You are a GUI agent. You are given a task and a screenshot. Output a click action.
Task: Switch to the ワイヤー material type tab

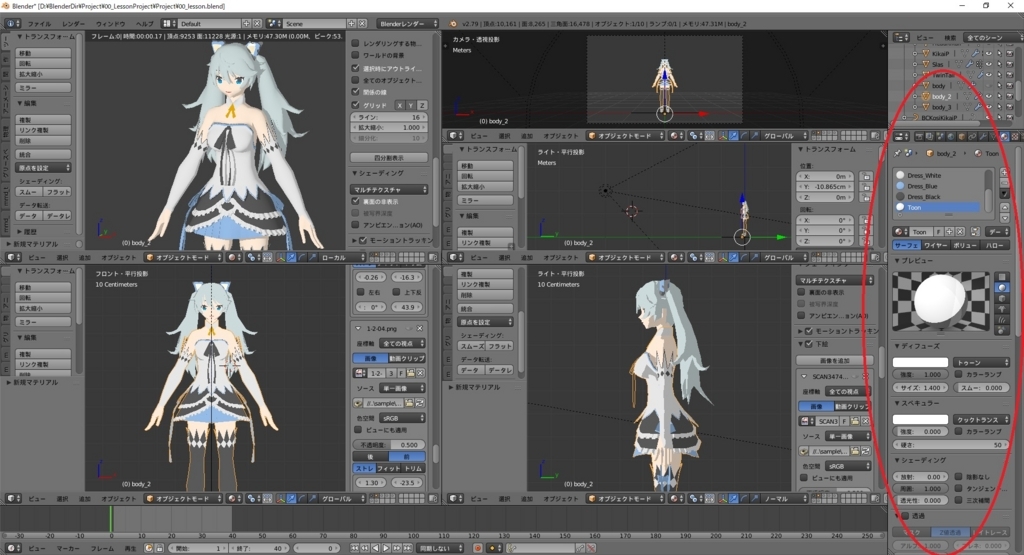[x=936, y=246]
